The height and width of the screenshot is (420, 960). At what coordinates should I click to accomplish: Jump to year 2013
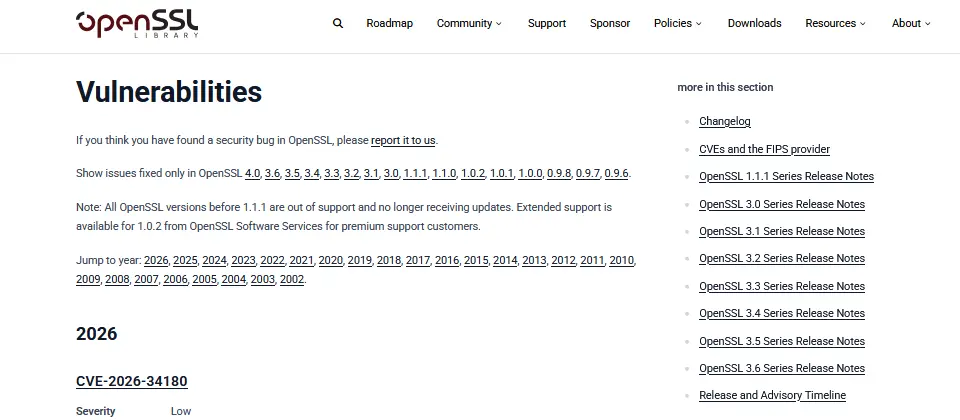coord(534,261)
